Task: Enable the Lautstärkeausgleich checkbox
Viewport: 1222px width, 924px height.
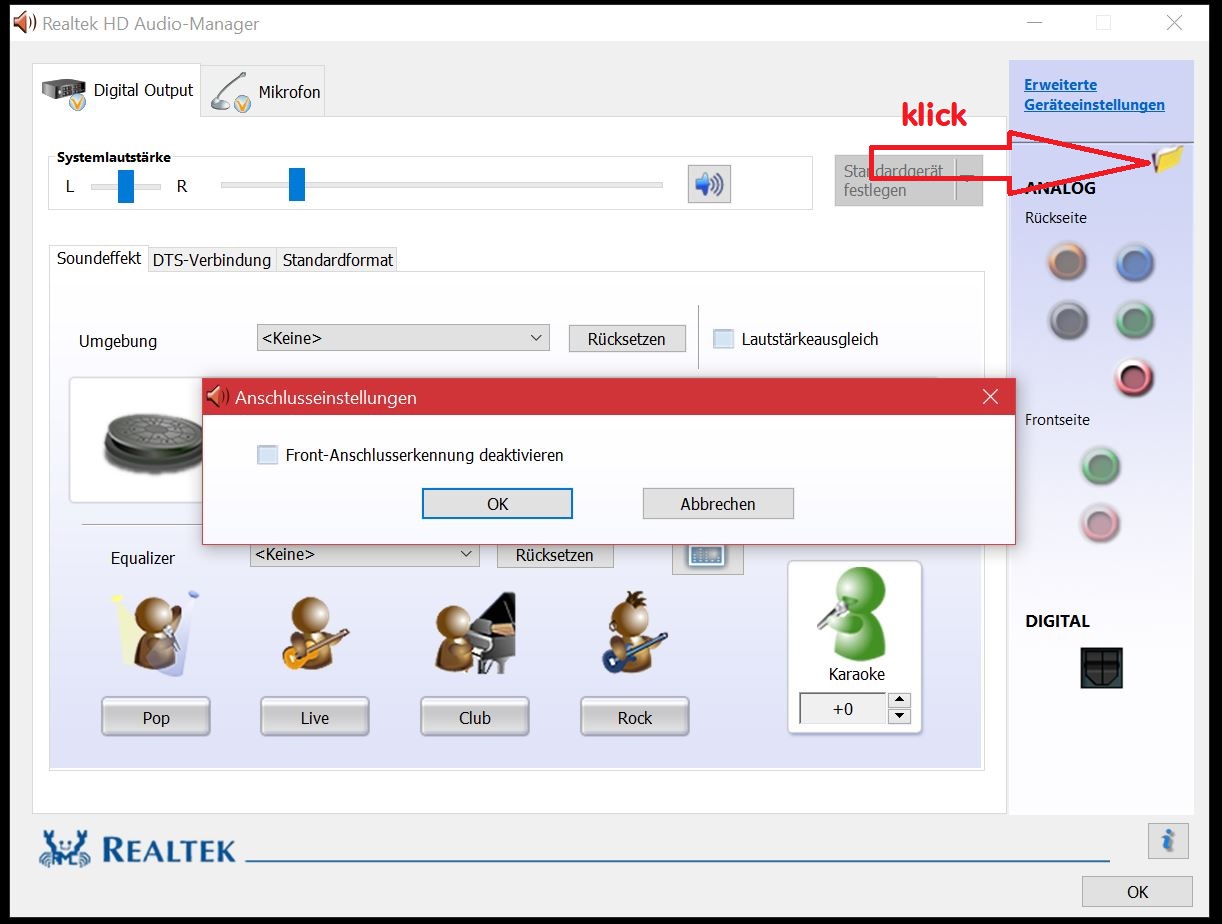Action: pos(723,339)
